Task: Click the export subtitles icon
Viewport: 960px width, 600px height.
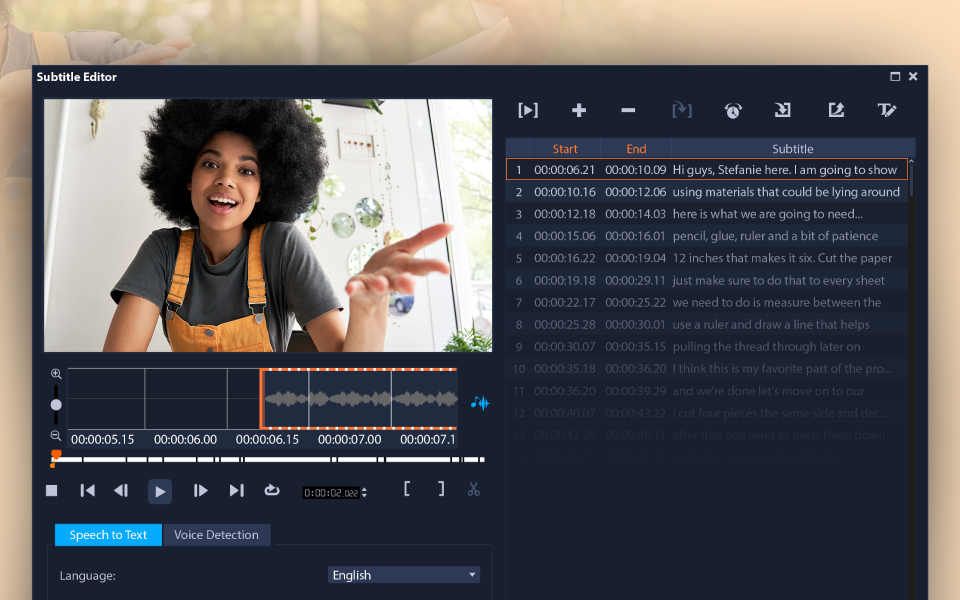Action: click(836, 110)
